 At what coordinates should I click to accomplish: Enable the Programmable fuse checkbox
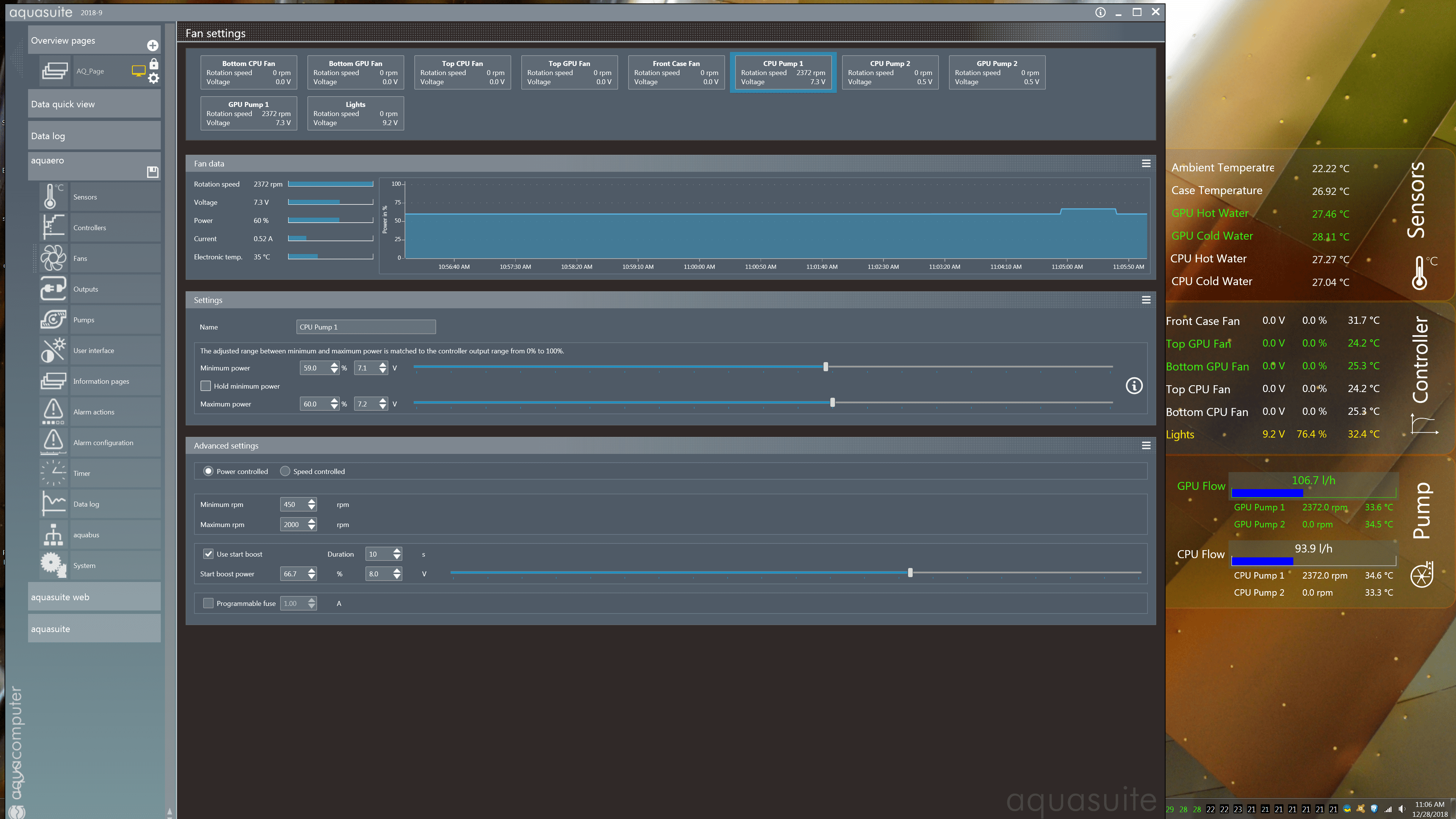(x=209, y=603)
